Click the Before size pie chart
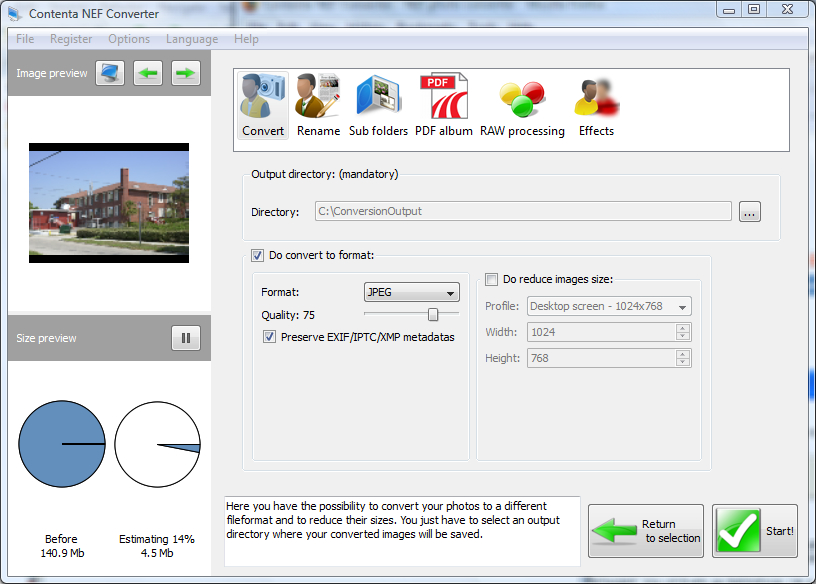This screenshot has width=816, height=584. click(x=62, y=444)
